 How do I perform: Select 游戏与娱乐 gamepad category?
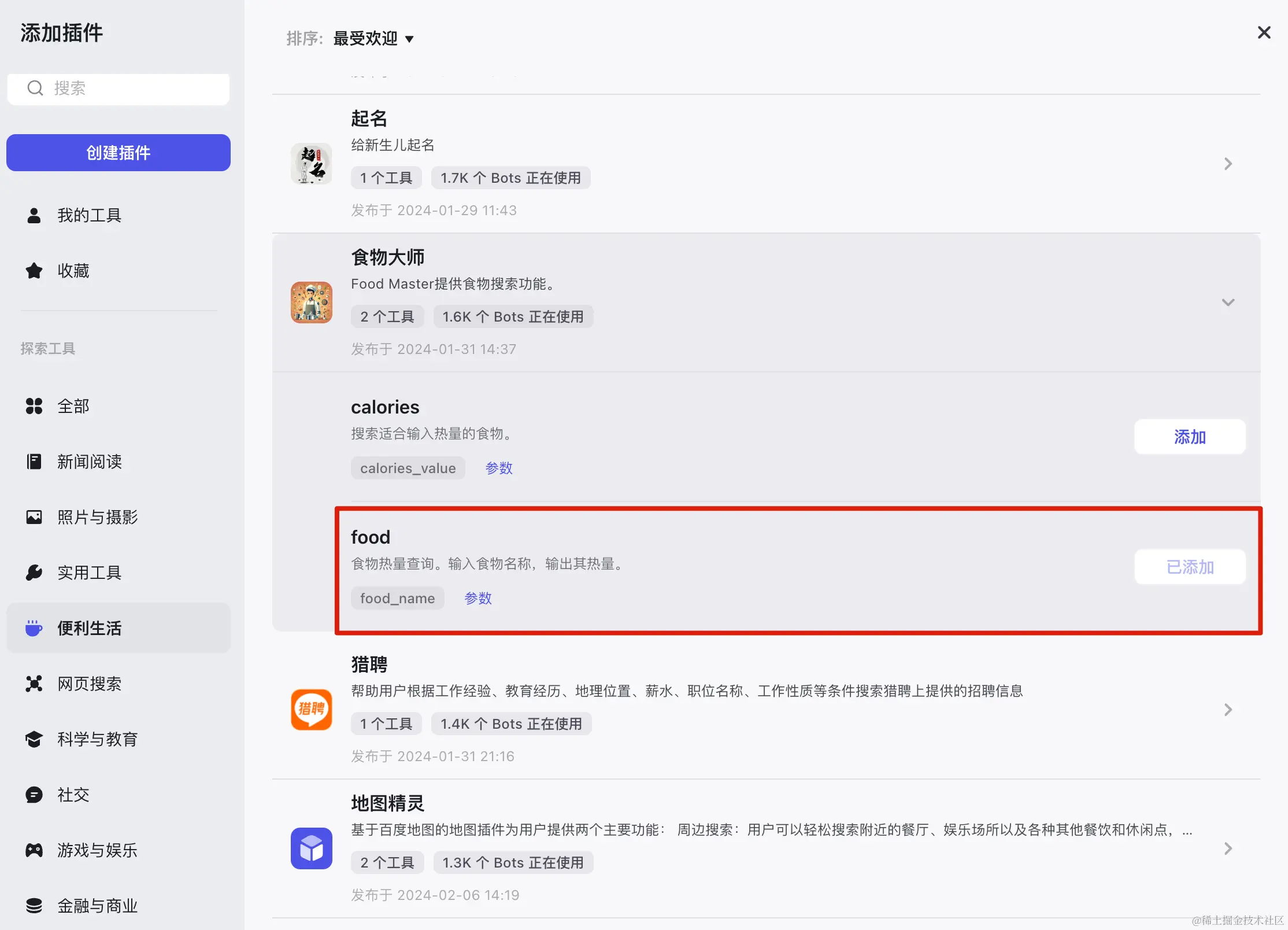click(97, 850)
